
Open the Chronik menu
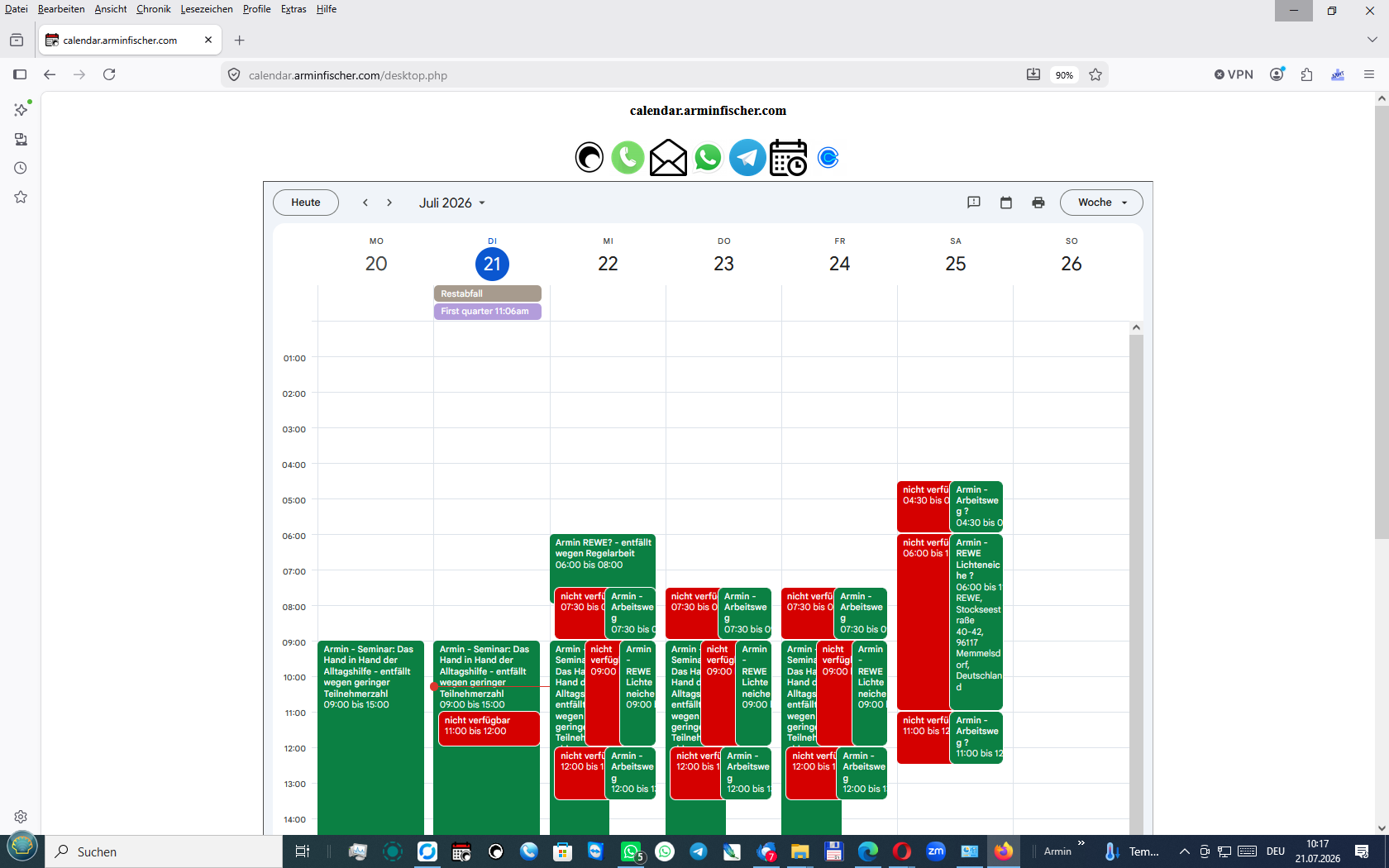point(154,9)
